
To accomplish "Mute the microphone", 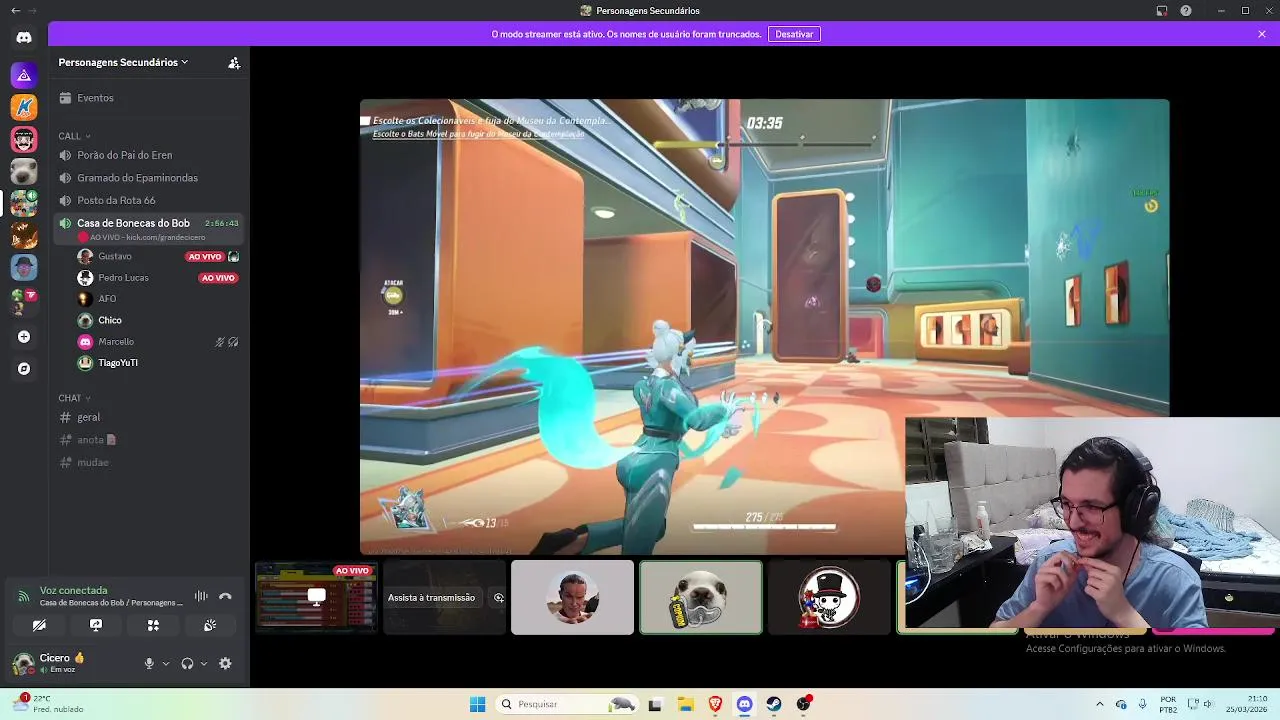I will click(149, 663).
